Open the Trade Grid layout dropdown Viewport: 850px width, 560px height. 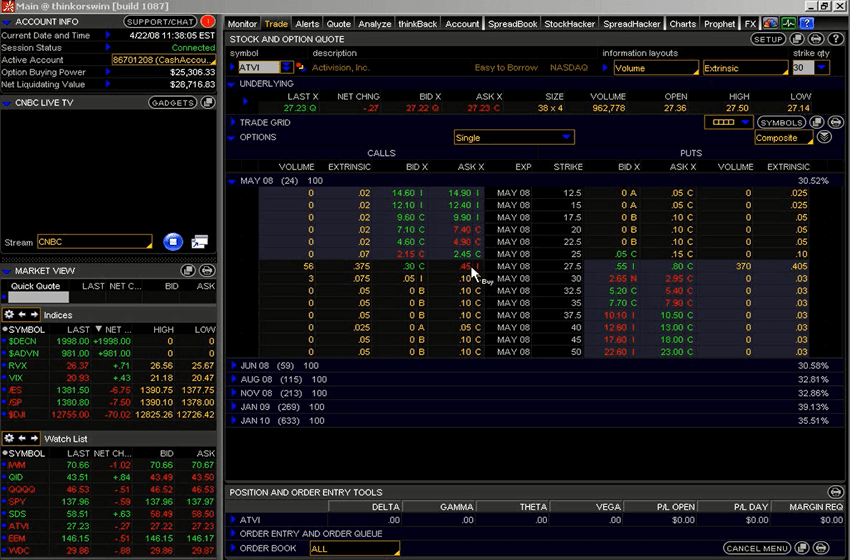tap(728, 123)
